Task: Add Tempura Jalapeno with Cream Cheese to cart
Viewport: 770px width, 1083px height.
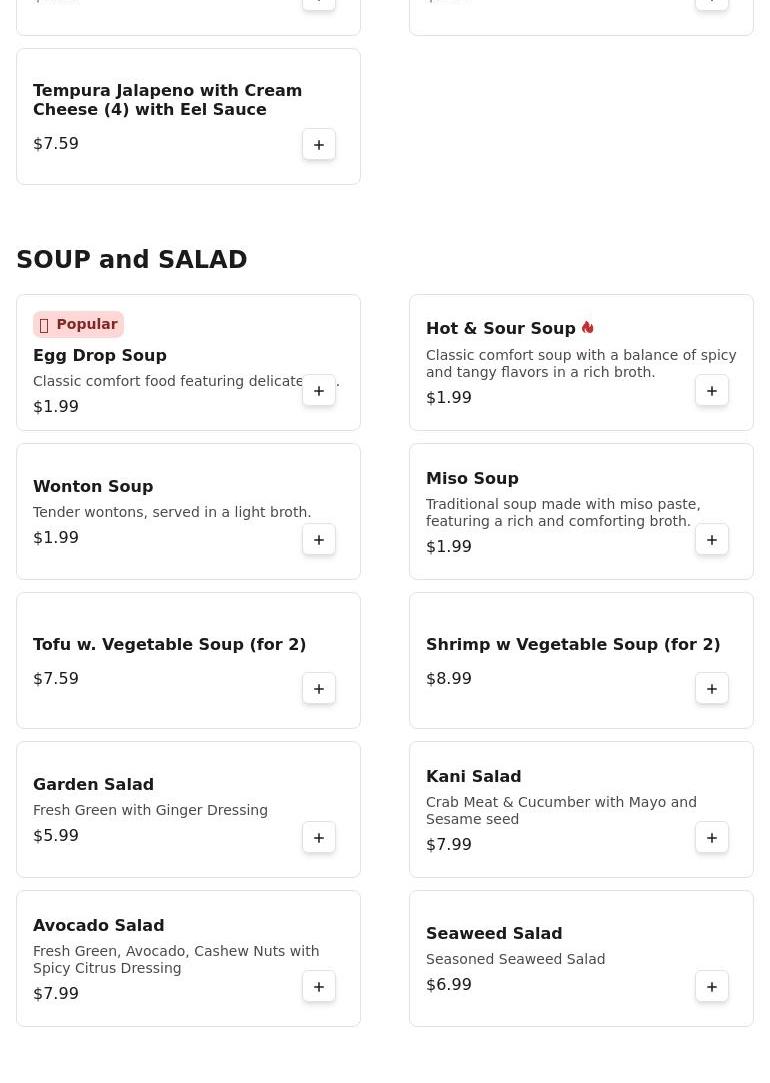Action: click(318, 144)
